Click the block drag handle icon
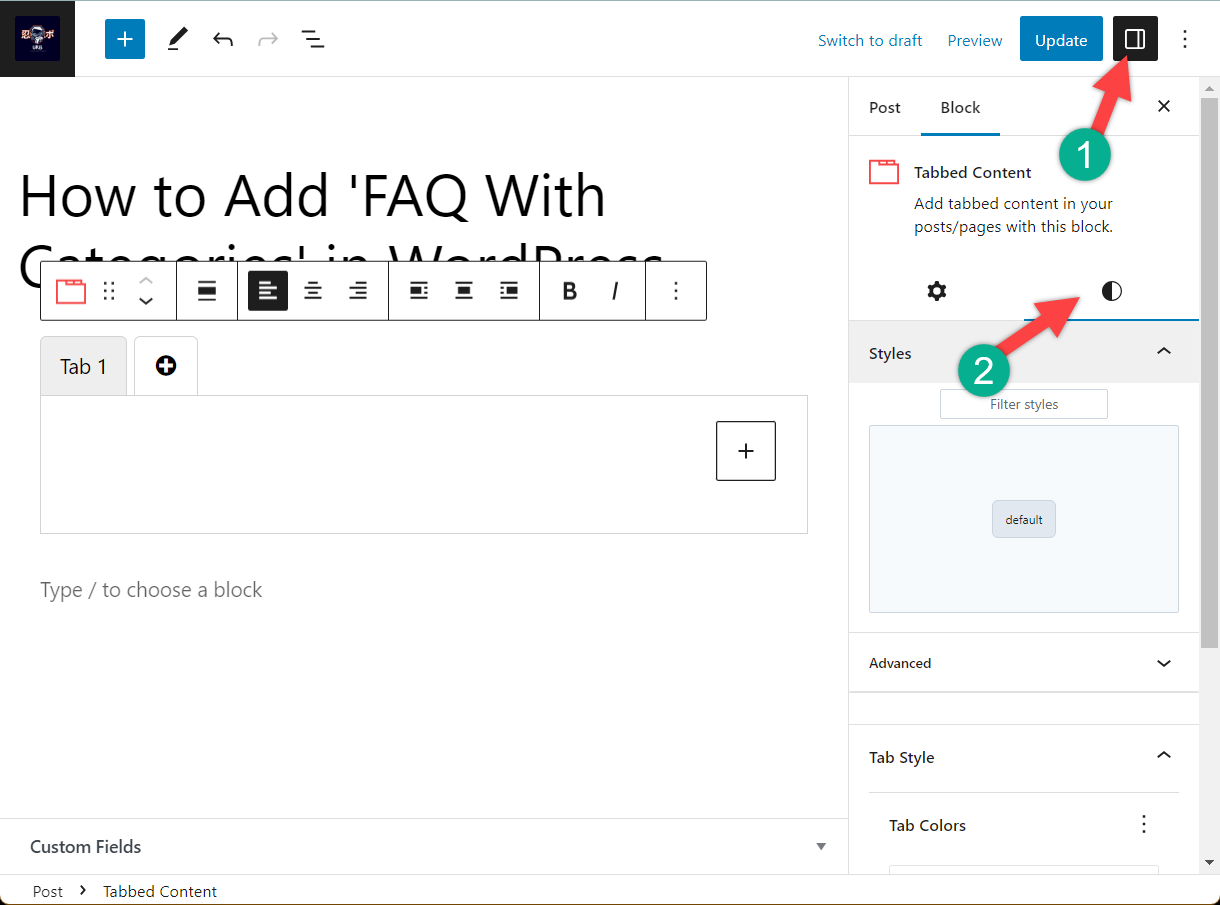This screenshot has height=905, width=1220. point(109,291)
